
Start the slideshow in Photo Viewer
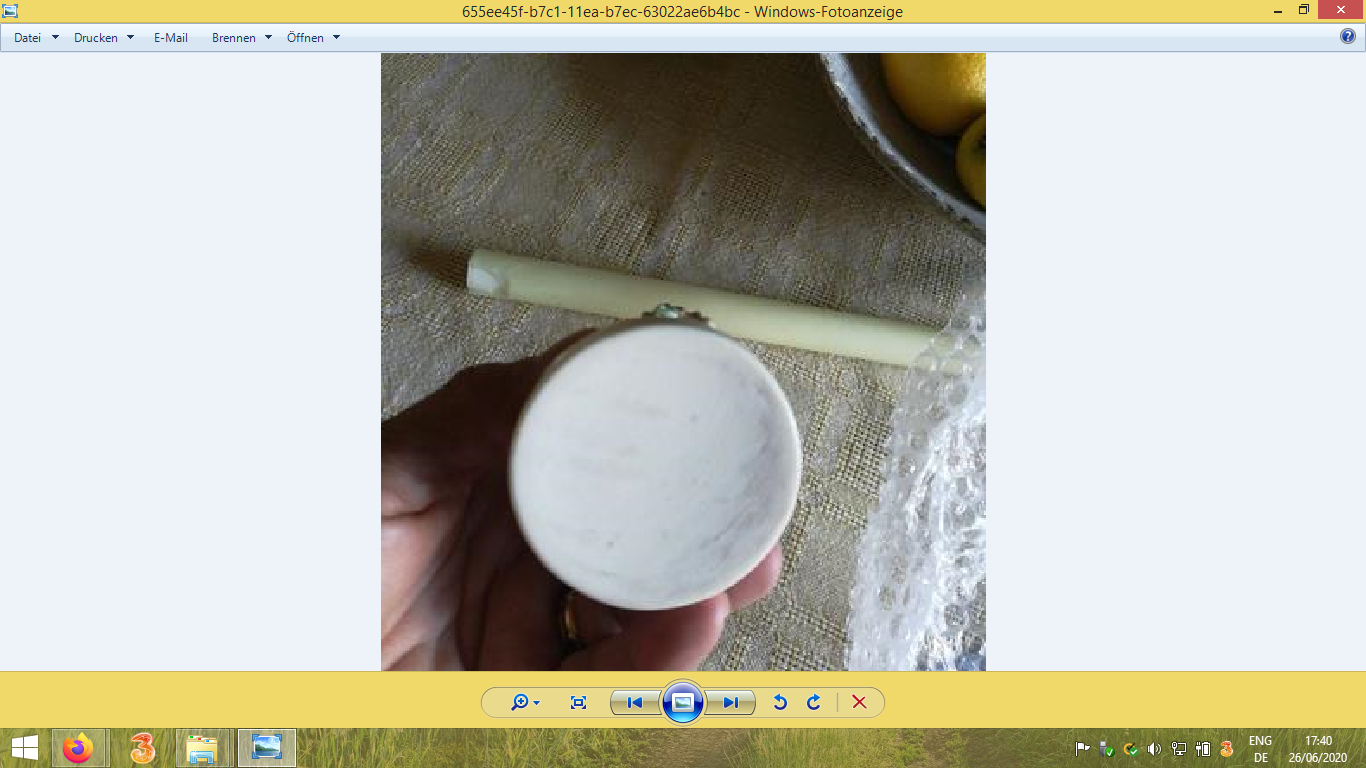pos(682,702)
